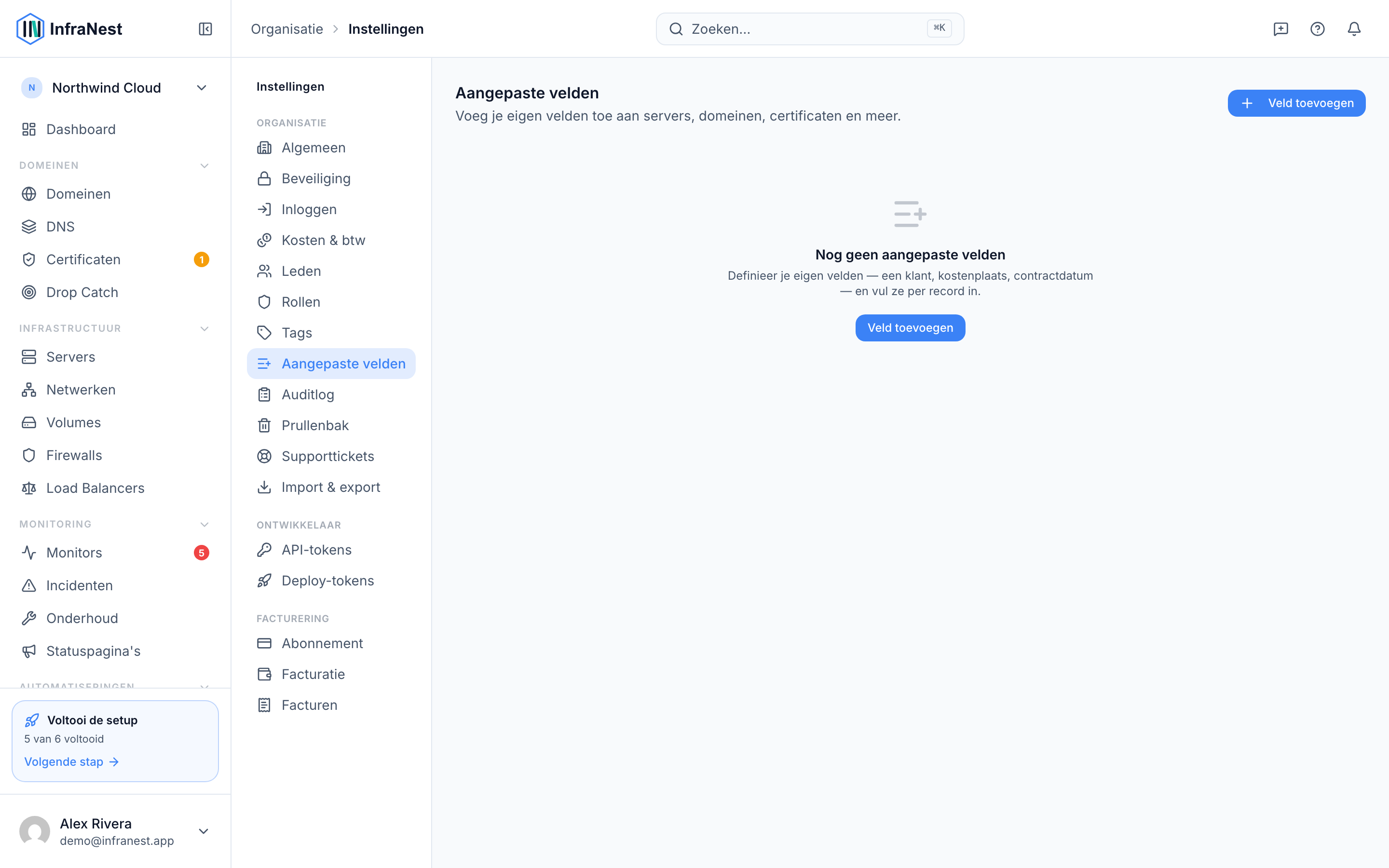Select the Aangepaste velden settings item
The image size is (1389, 868).
pyautogui.click(x=331, y=364)
